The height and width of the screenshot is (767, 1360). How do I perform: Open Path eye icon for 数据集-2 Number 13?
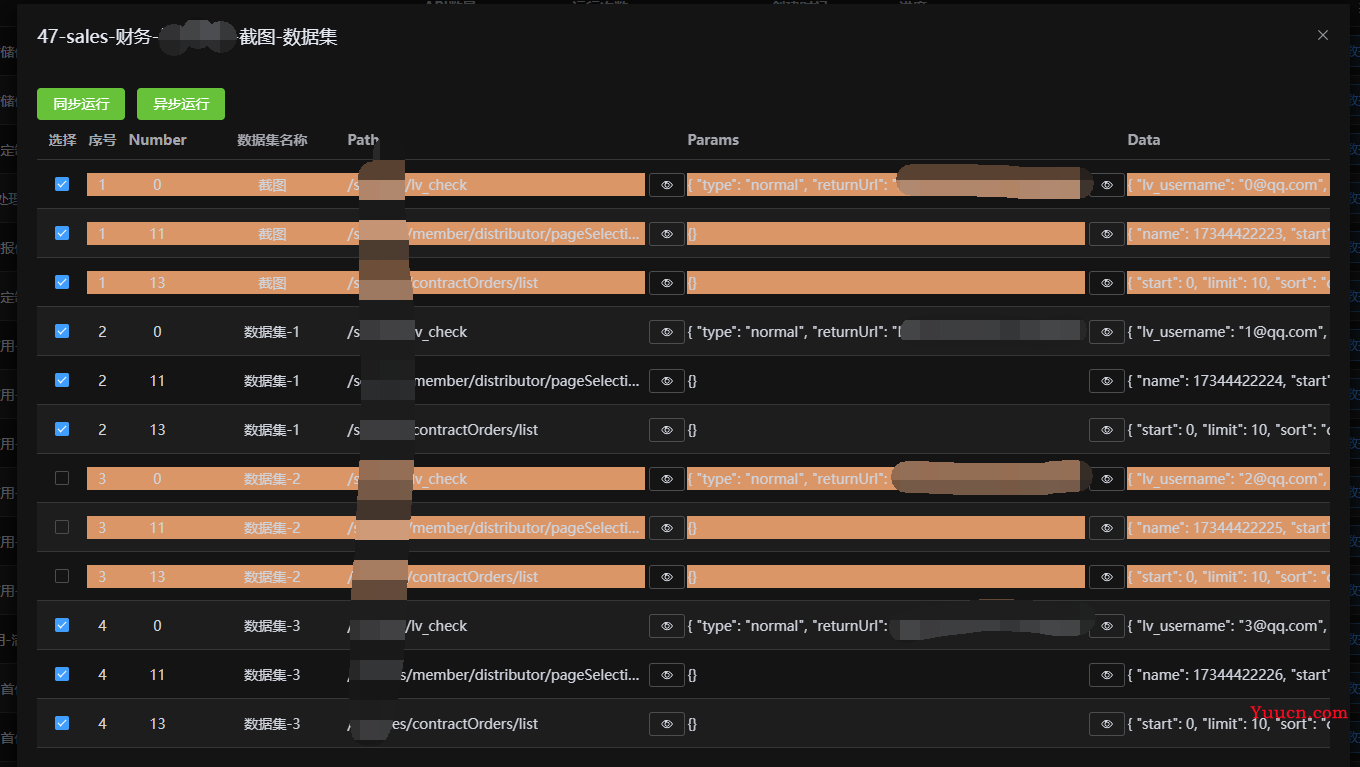667,577
